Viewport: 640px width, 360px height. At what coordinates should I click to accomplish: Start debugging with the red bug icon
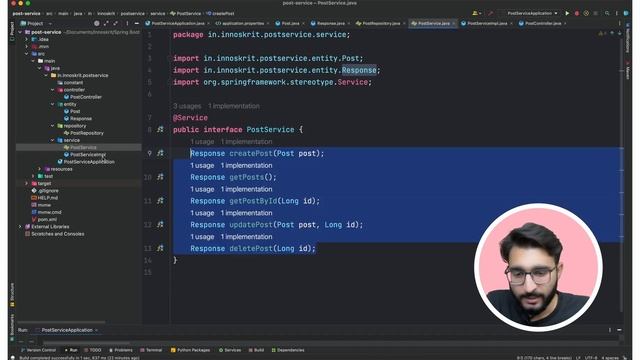point(577,13)
